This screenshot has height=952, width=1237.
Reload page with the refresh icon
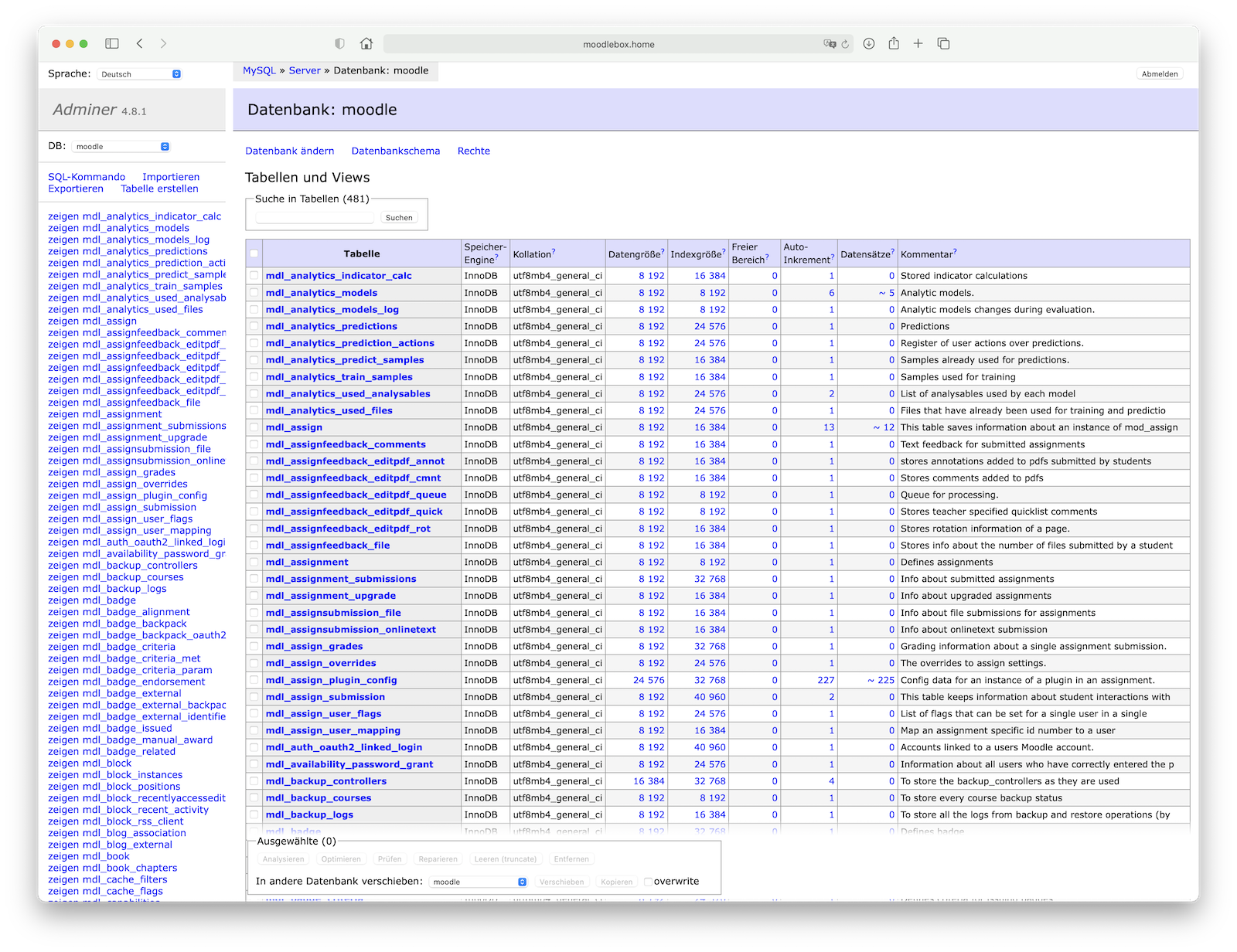coord(845,44)
